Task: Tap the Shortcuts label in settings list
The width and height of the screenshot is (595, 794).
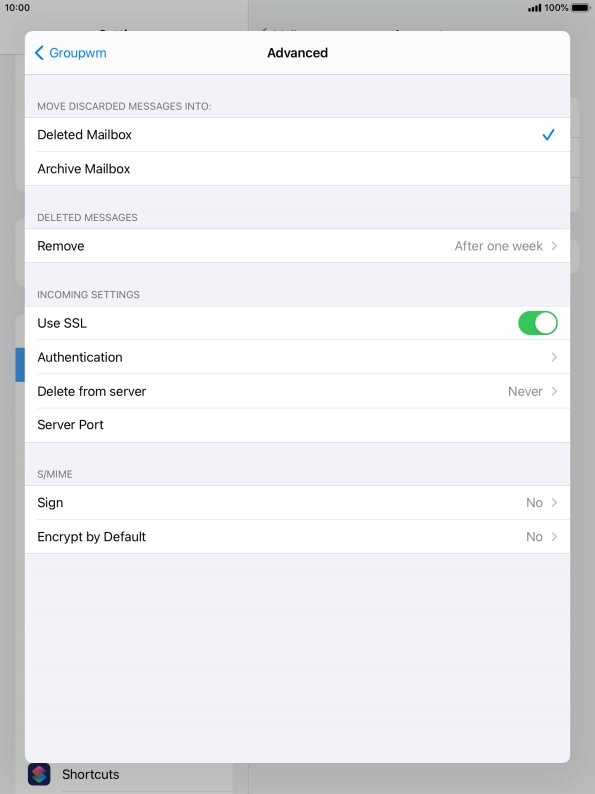Action: tap(91, 774)
